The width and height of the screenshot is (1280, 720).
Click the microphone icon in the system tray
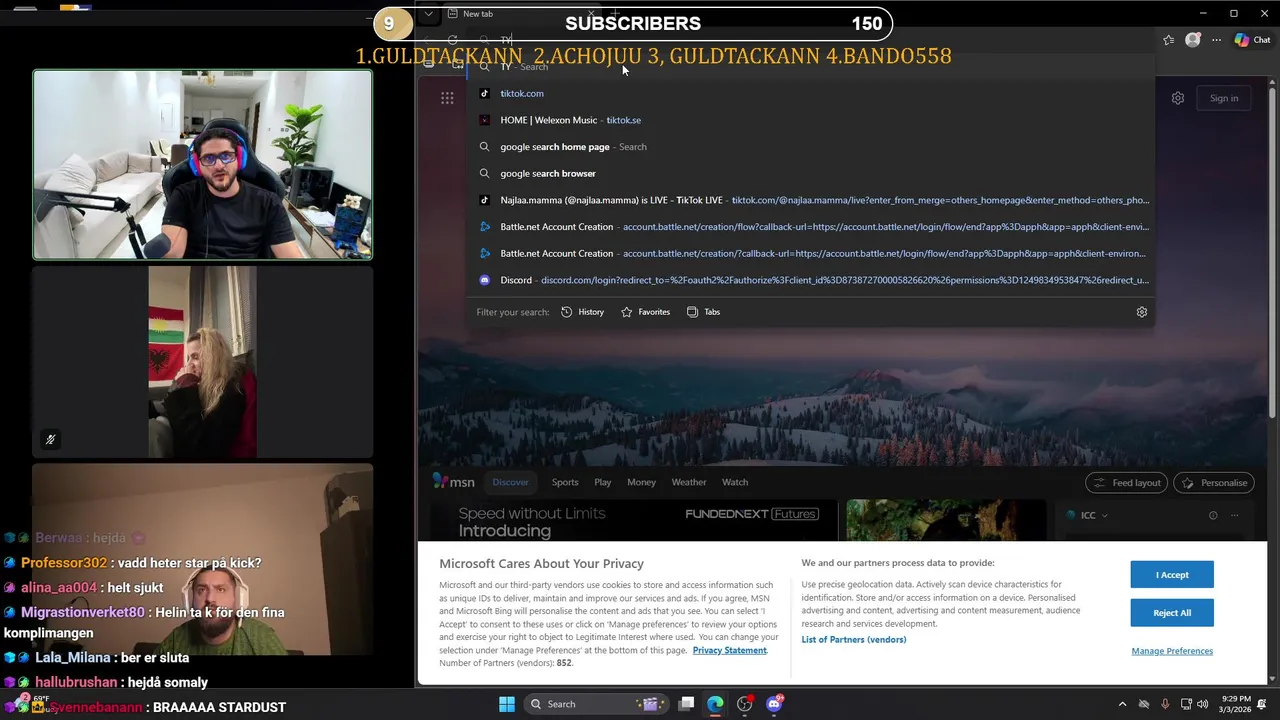1165,704
